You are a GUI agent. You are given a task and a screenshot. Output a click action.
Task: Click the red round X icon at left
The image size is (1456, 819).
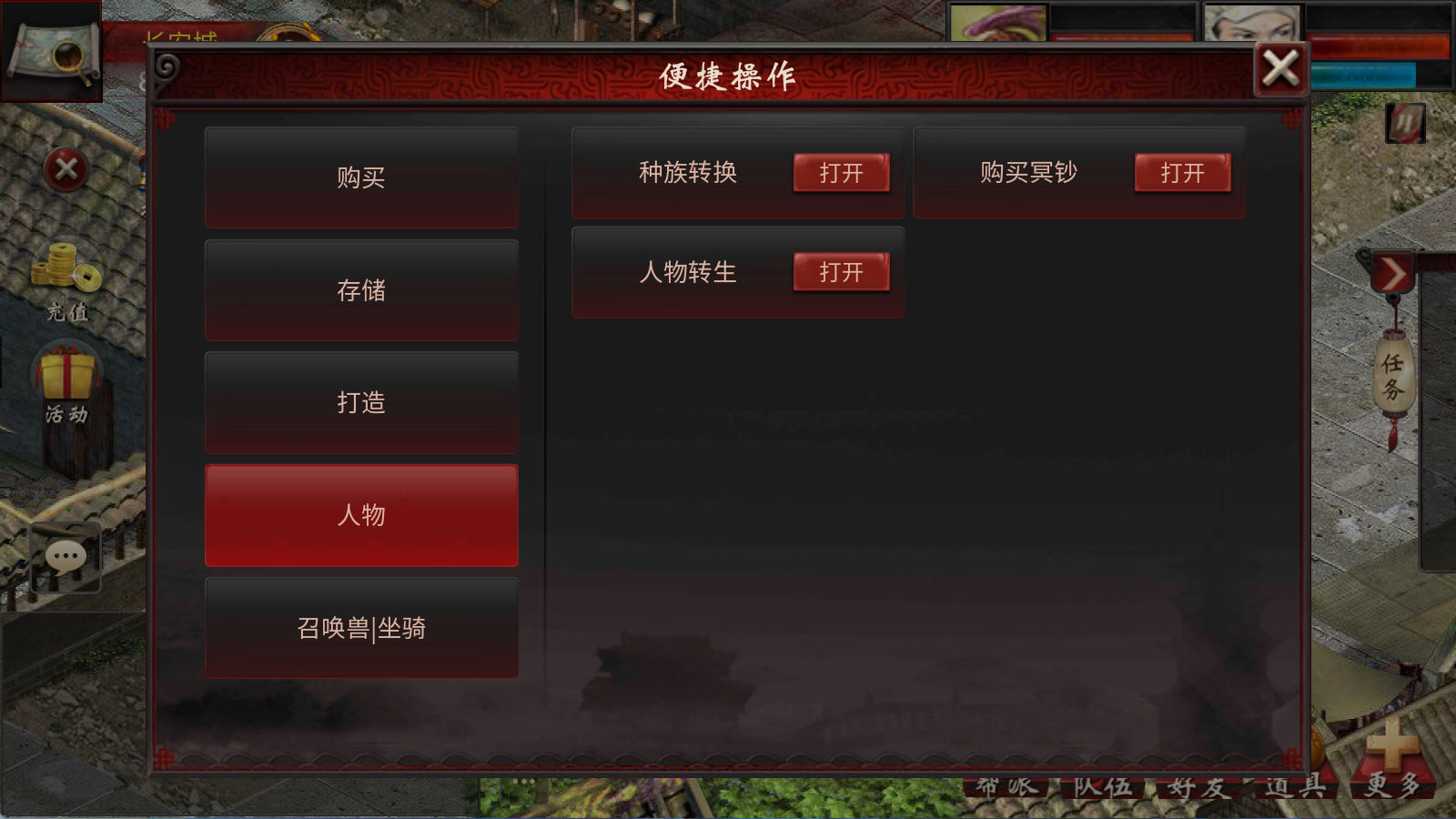point(66,169)
